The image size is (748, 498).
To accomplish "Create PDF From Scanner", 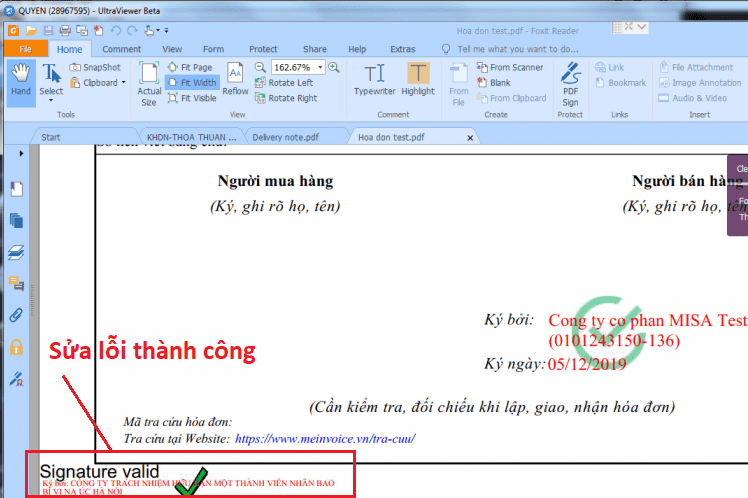I will (x=510, y=67).
